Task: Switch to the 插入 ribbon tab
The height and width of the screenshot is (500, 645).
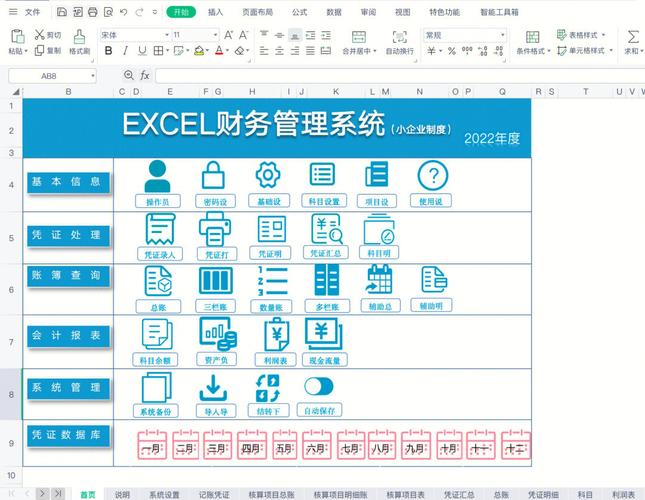Action: (215, 12)
